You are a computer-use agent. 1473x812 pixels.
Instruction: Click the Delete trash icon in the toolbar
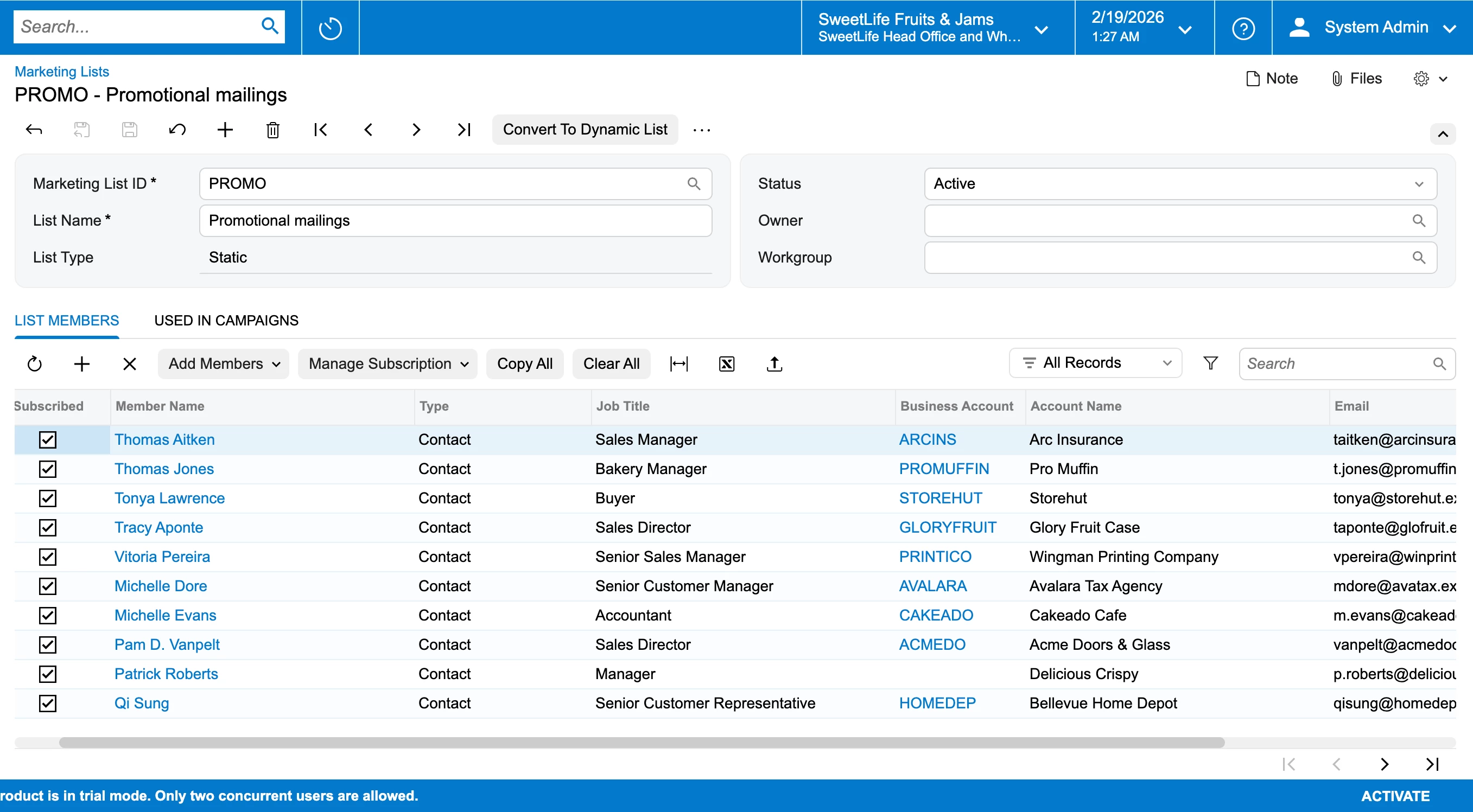pyautogui.click(x=273, y=130)
